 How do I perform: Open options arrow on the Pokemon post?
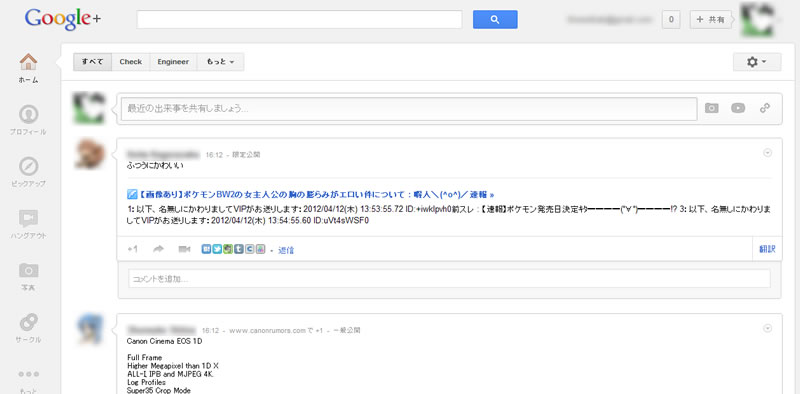[767, 153]
